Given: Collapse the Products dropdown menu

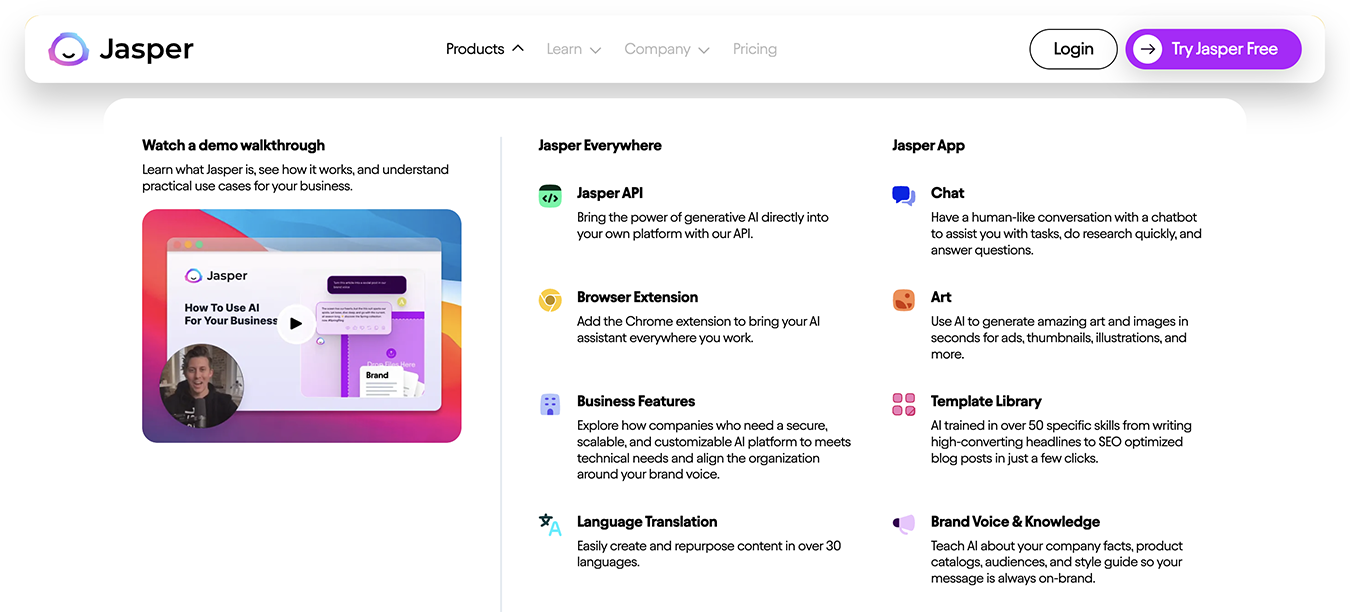Looking at the screenshot, I should tap(485, 49).
